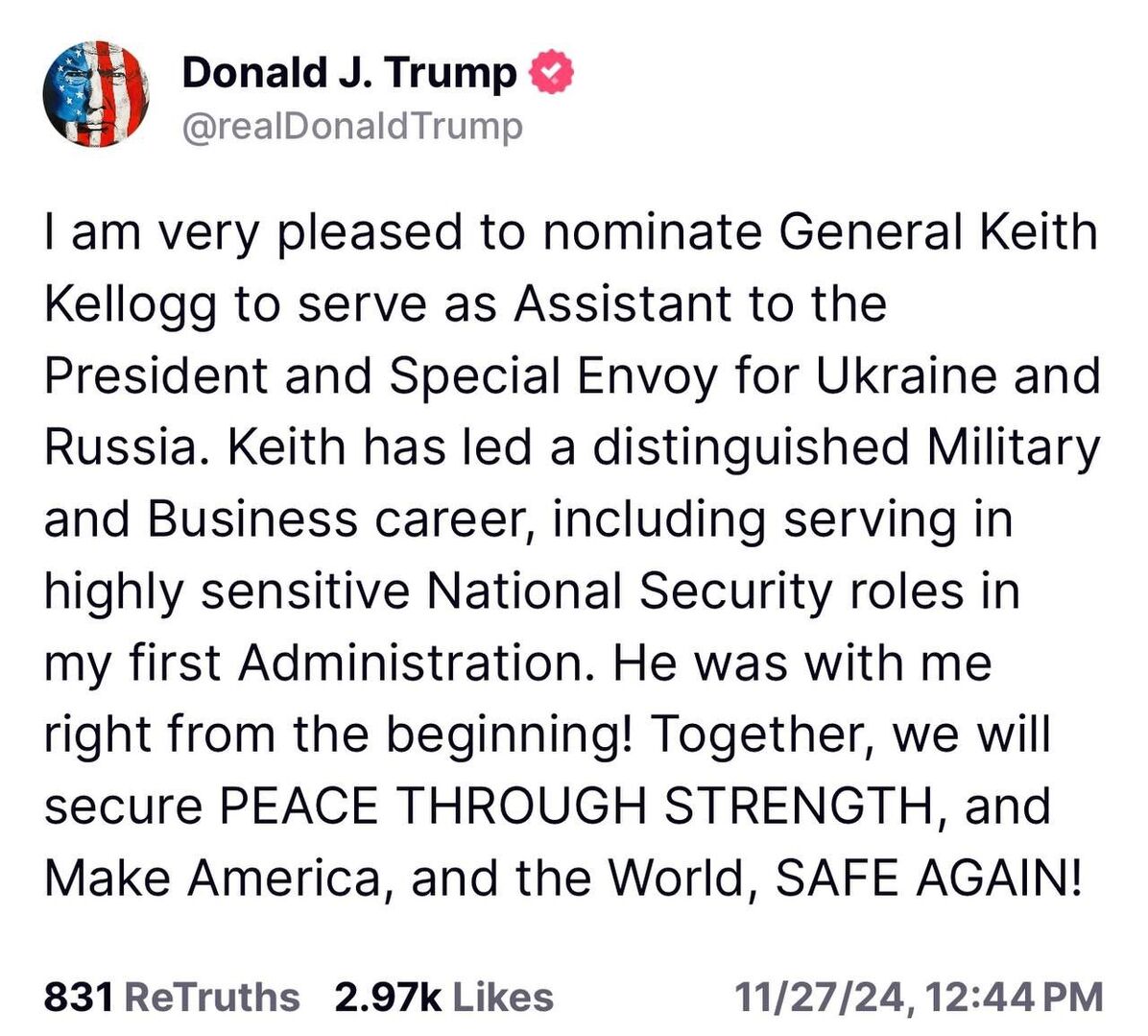Click the 831 ReTruths count number
The width and height of the screenshot is (1148, 1036).
click(x=80, y=997)
